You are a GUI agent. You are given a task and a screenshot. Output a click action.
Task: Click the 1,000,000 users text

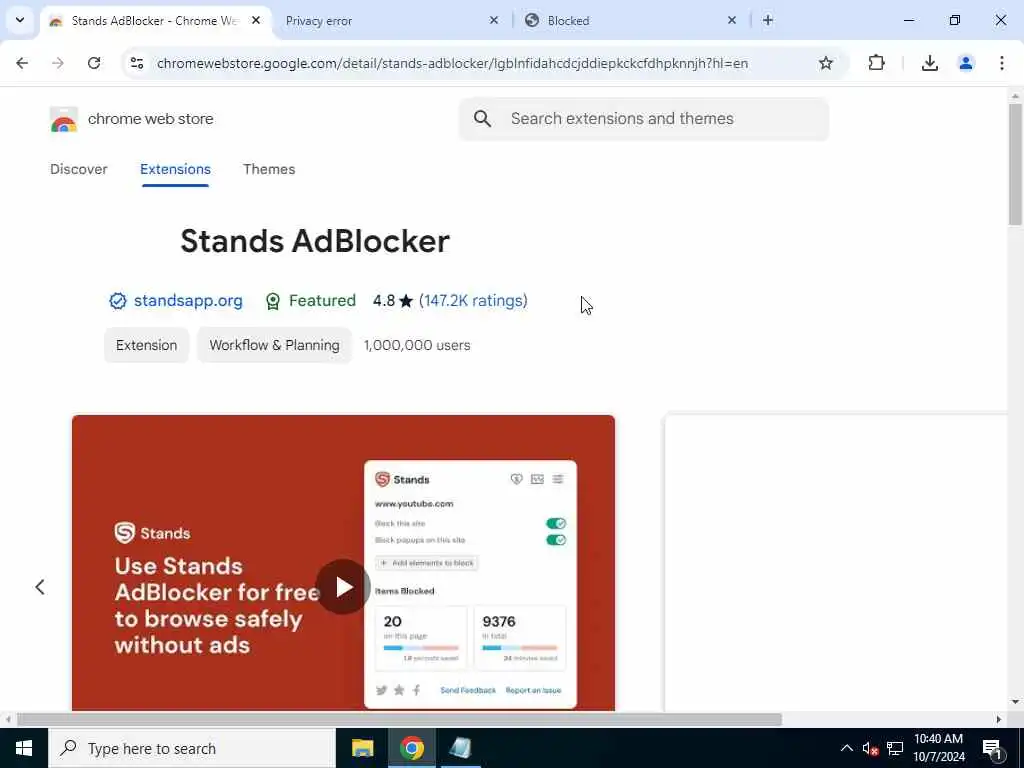tap(417, 345)
